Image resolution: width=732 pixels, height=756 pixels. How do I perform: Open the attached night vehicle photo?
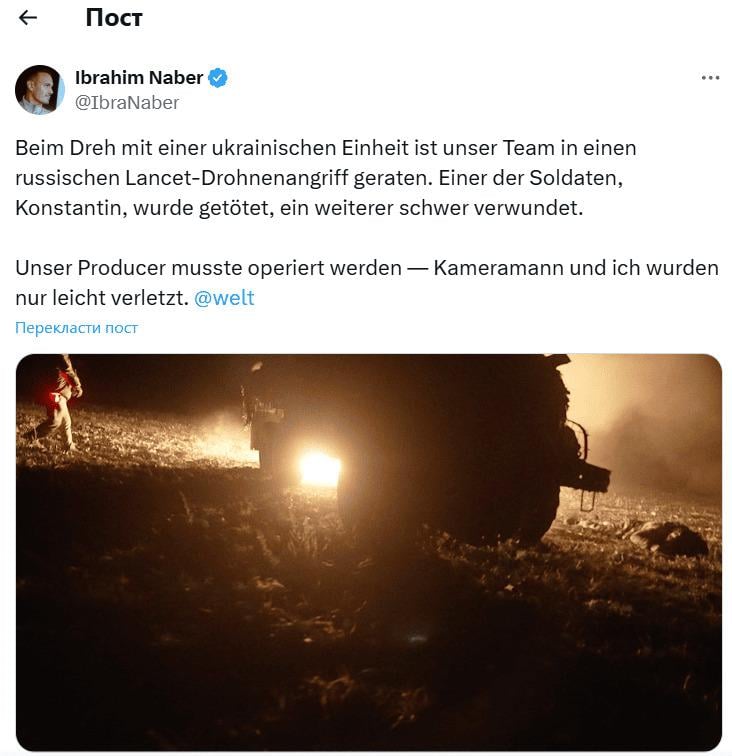(368, 552)
